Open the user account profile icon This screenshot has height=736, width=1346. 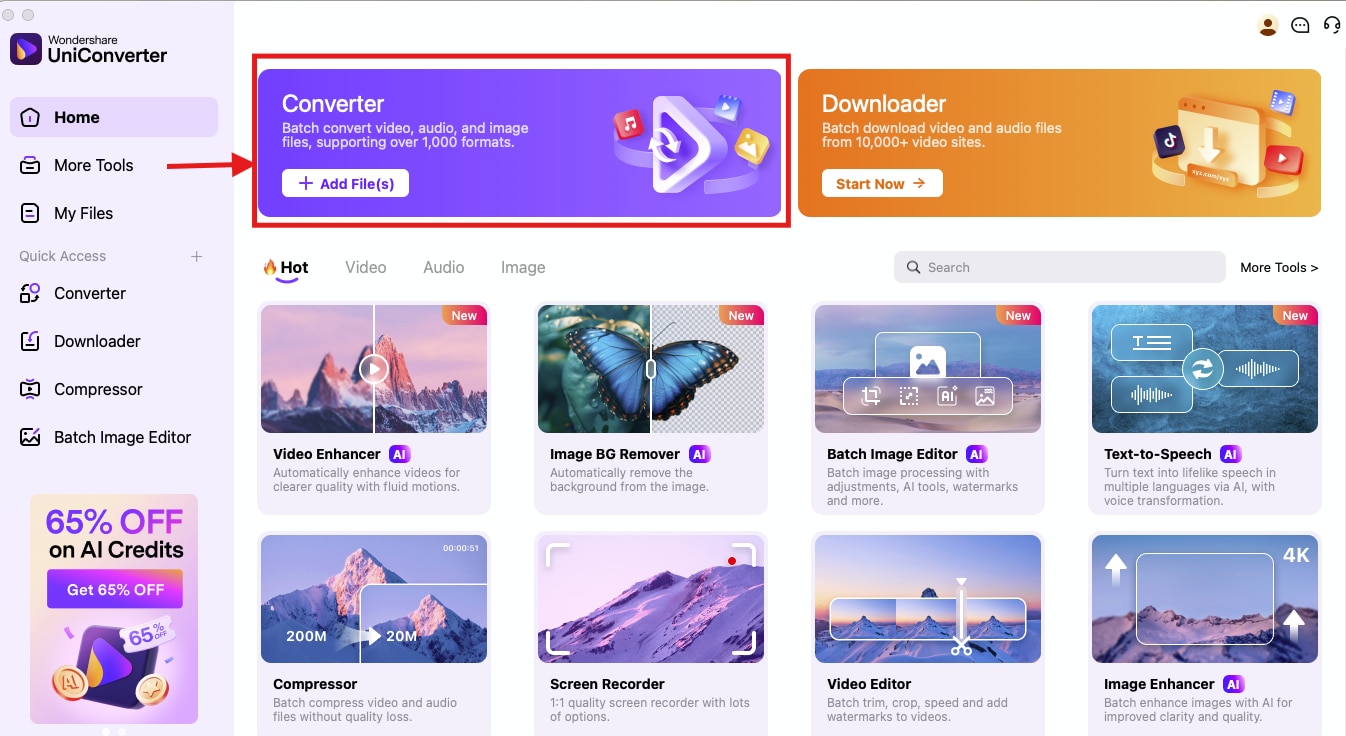click(1268, 26)
